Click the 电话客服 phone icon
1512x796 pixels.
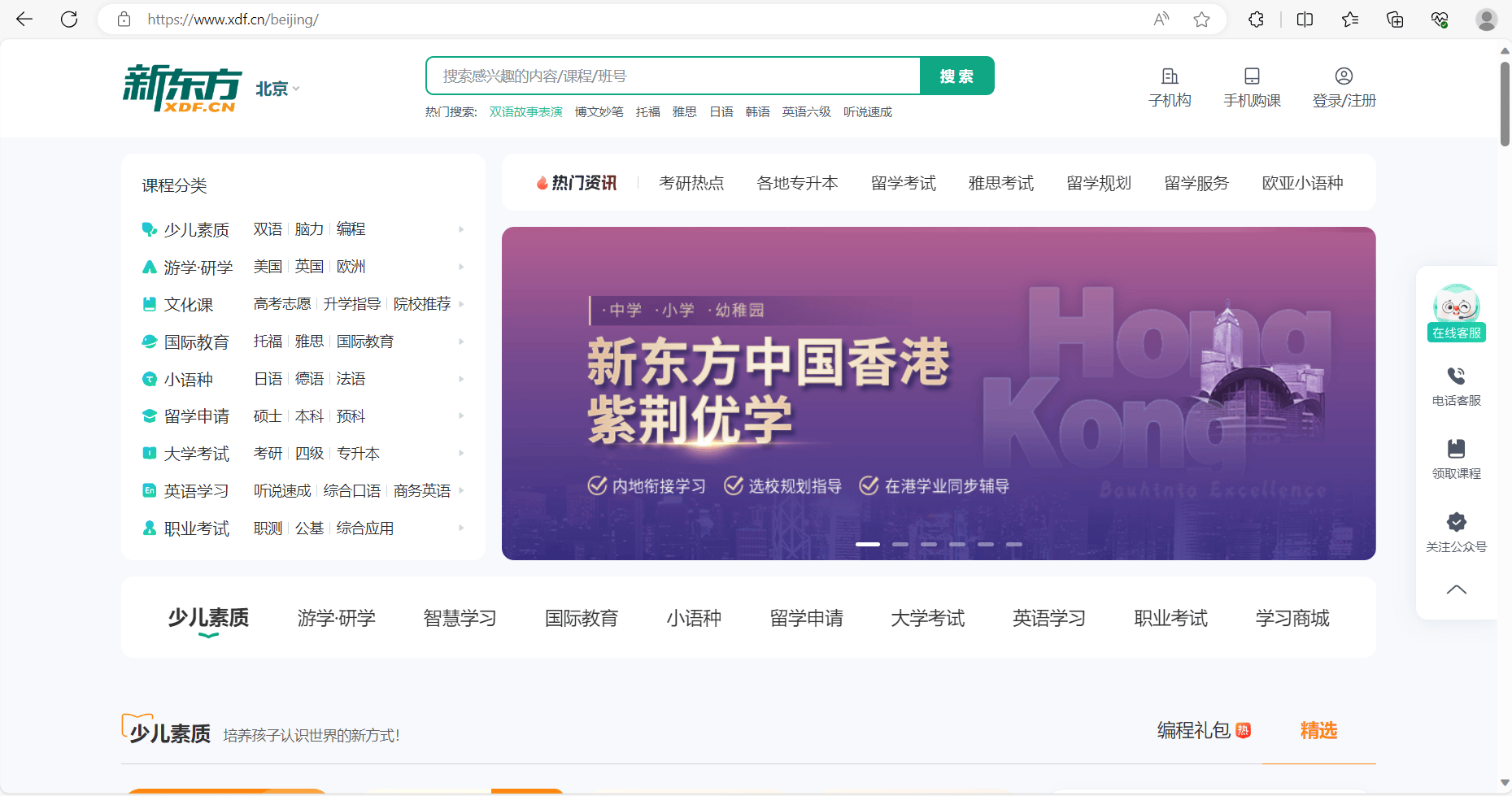[1456, 376]
